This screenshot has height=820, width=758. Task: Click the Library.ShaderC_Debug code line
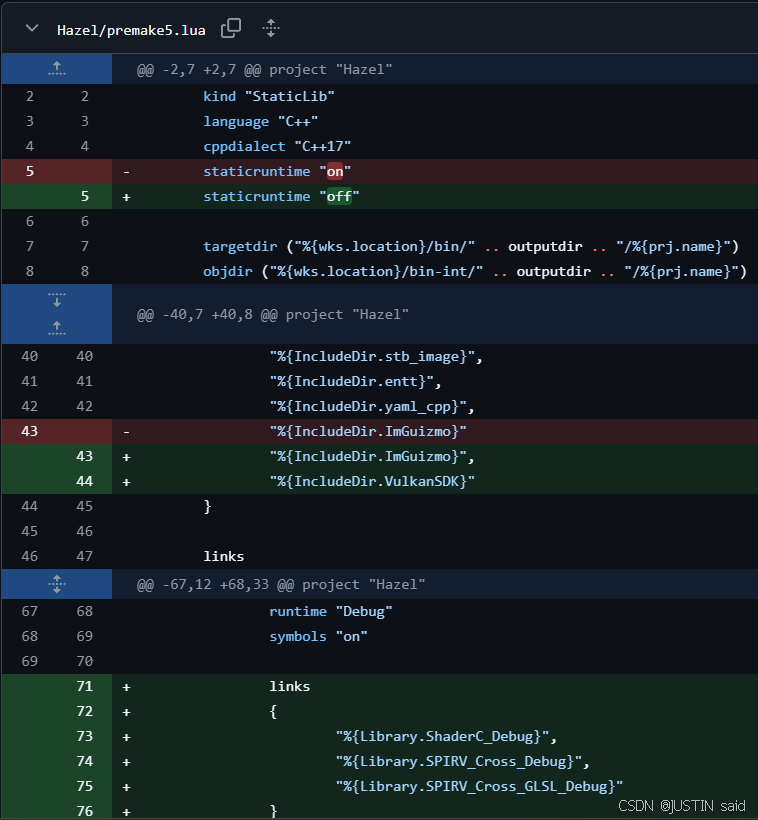click(446, 736)
